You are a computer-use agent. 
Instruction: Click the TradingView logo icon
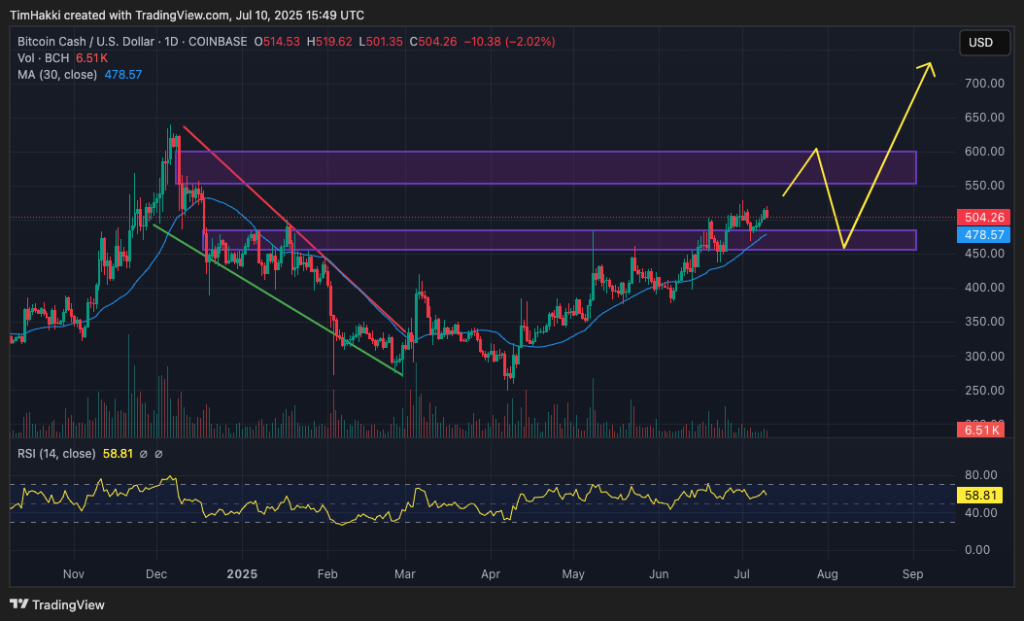click(x=19, y=604)
